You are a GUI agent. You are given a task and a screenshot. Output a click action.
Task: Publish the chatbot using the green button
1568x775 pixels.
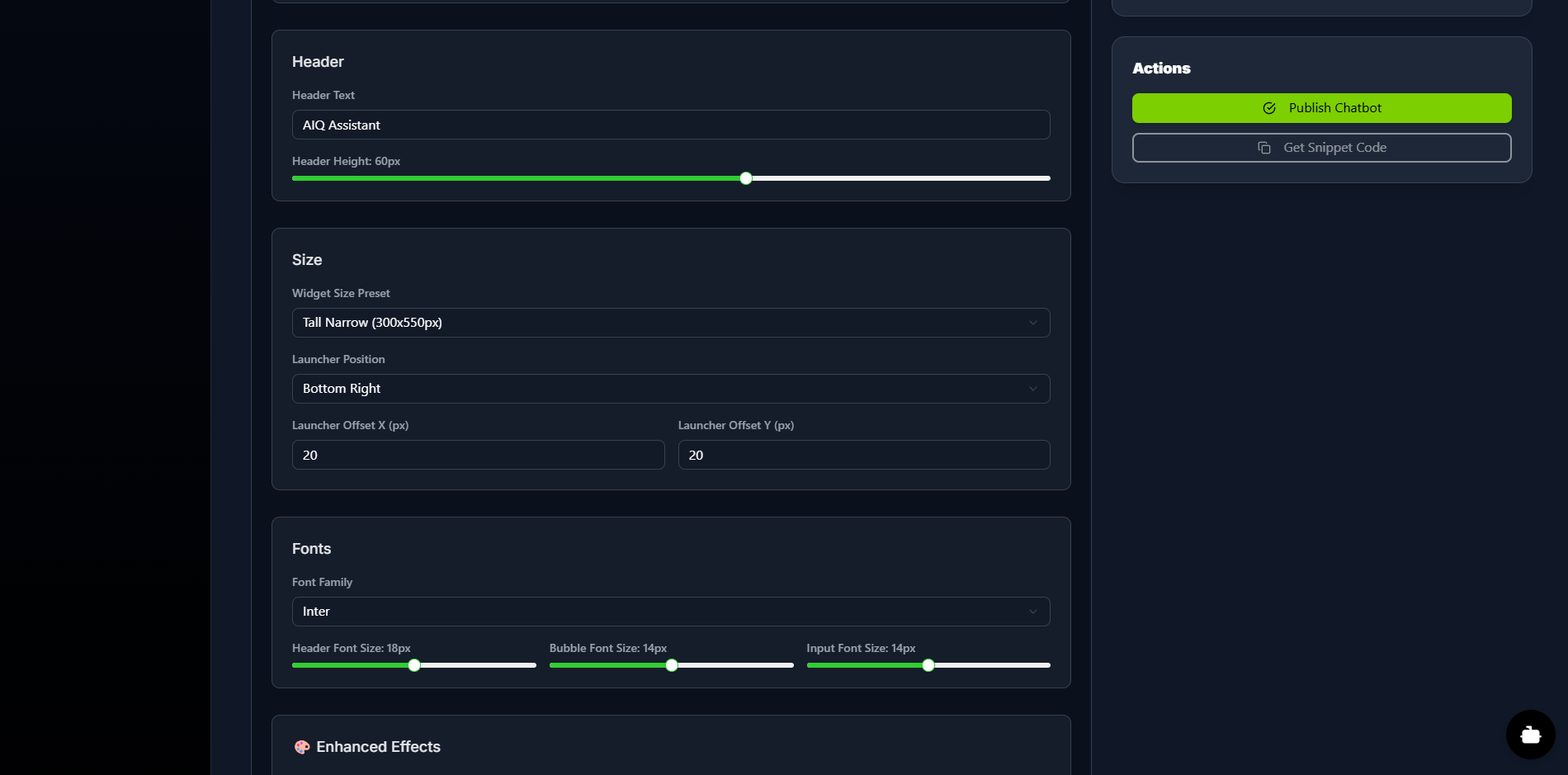point(1321,108)
